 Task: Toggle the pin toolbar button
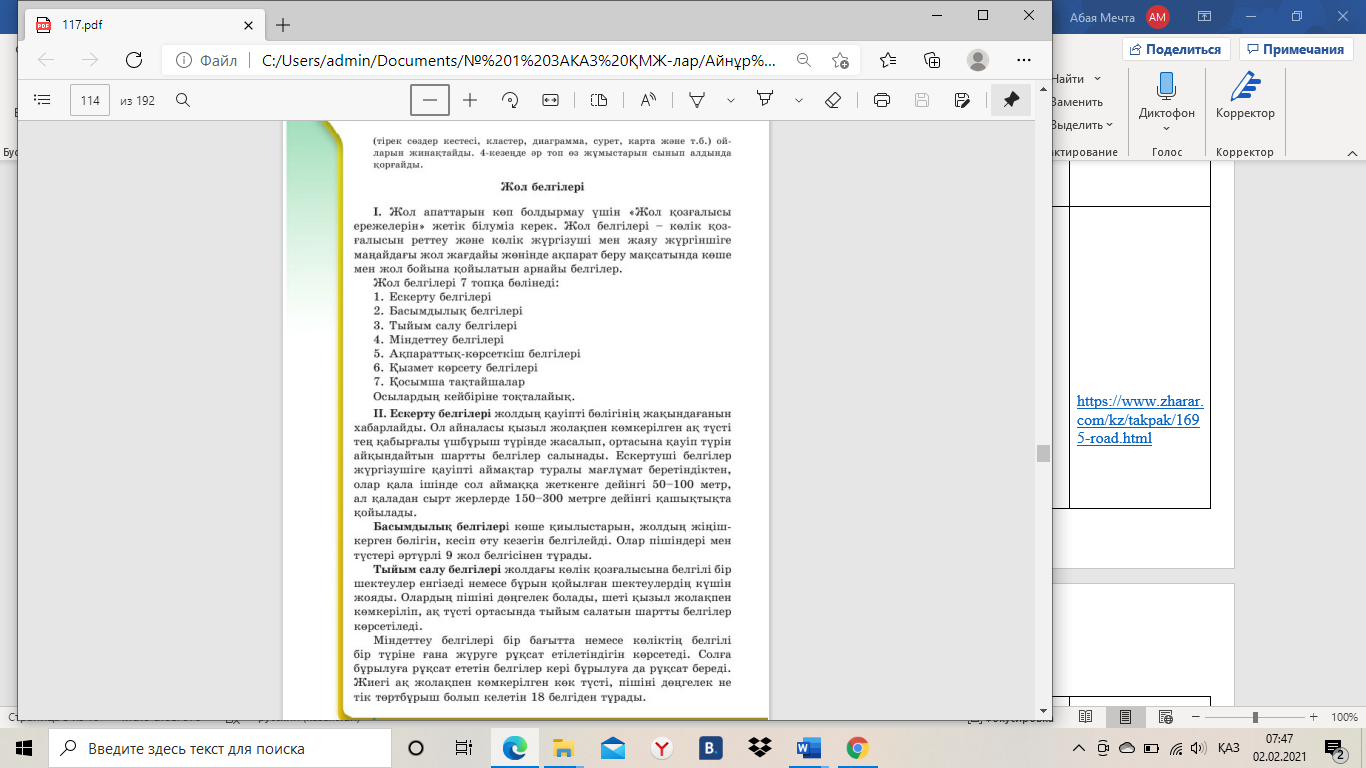[1011, 100]
